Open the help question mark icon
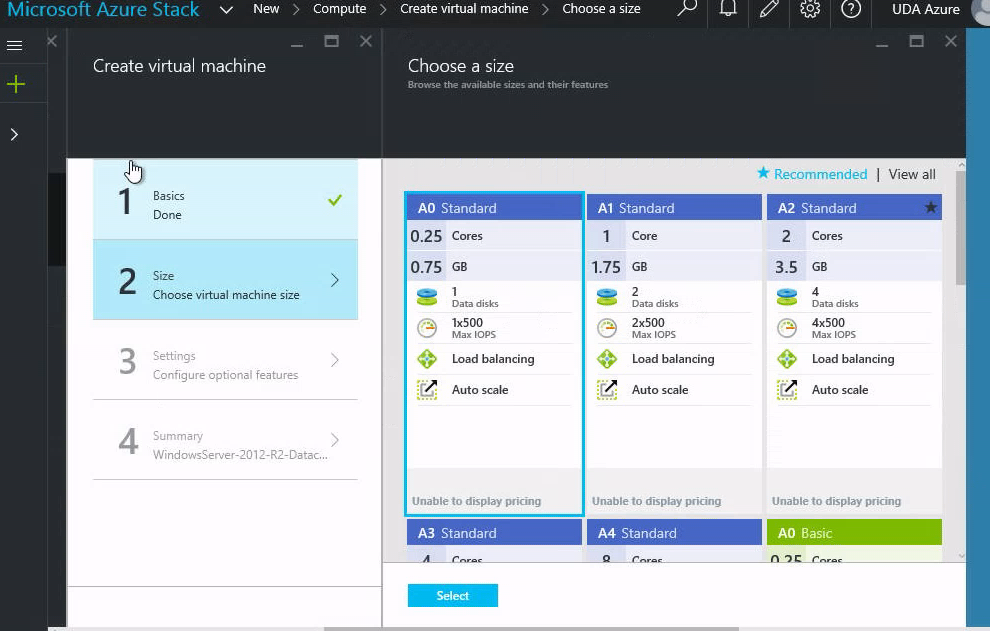The width and height of the screenshot is (990, 631). tap(851, 9)
